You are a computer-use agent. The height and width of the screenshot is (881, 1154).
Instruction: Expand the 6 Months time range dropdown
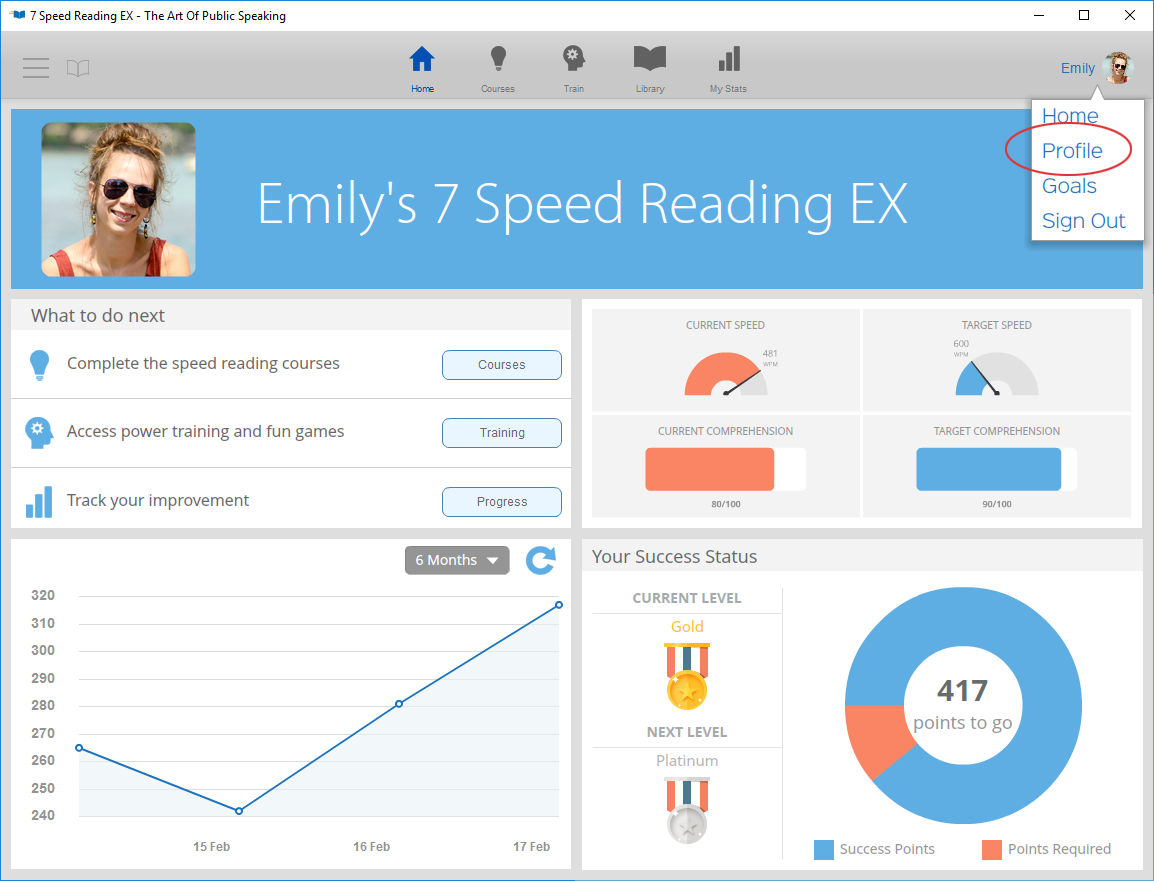tap(457, 560)
